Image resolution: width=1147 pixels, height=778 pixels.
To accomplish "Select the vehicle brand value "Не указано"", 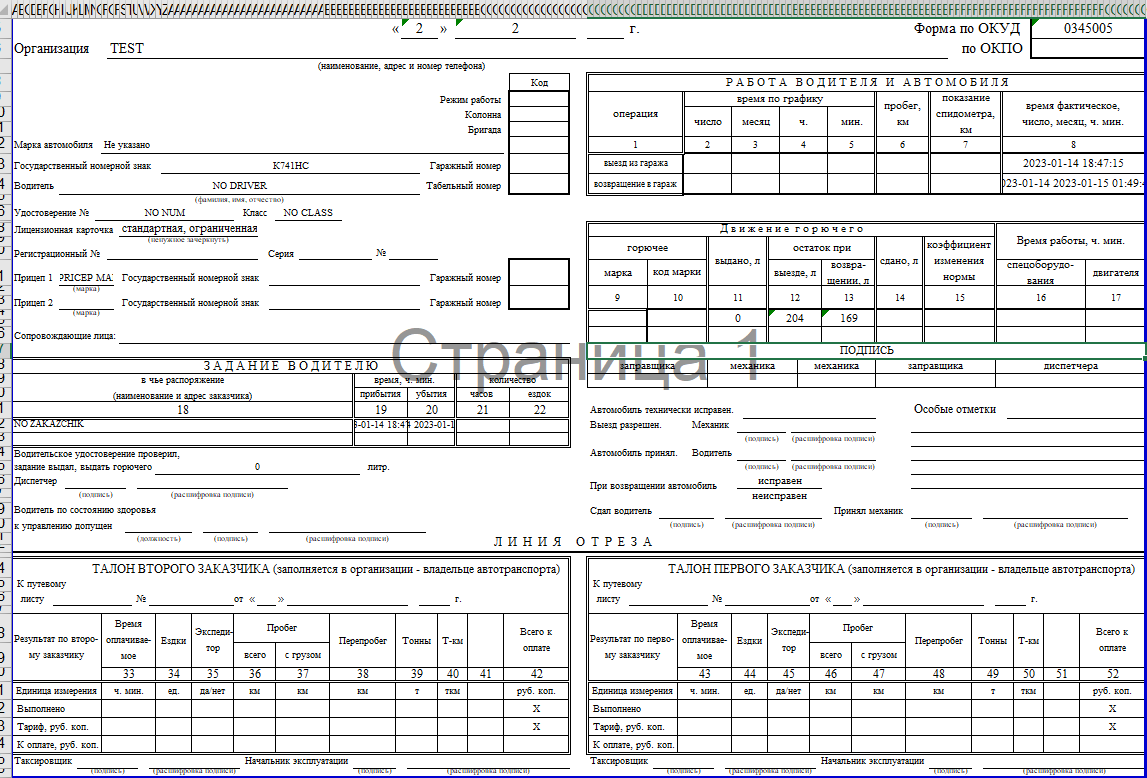I will (x=127, y=145).
